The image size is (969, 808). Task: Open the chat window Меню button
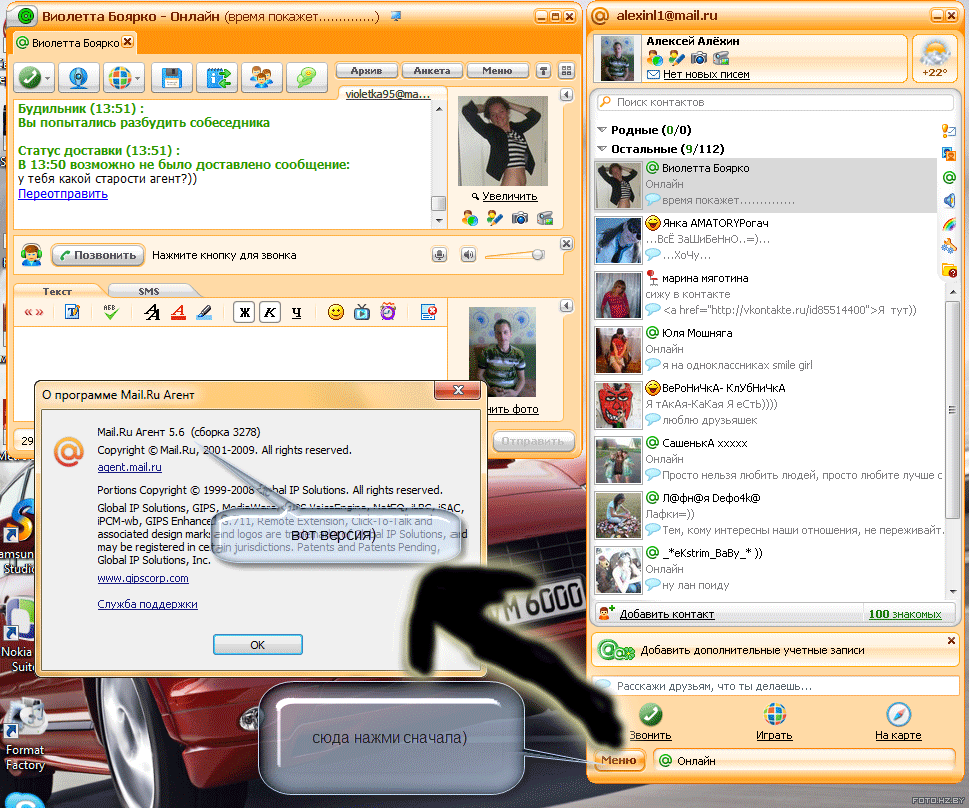(x=497, y=70)
